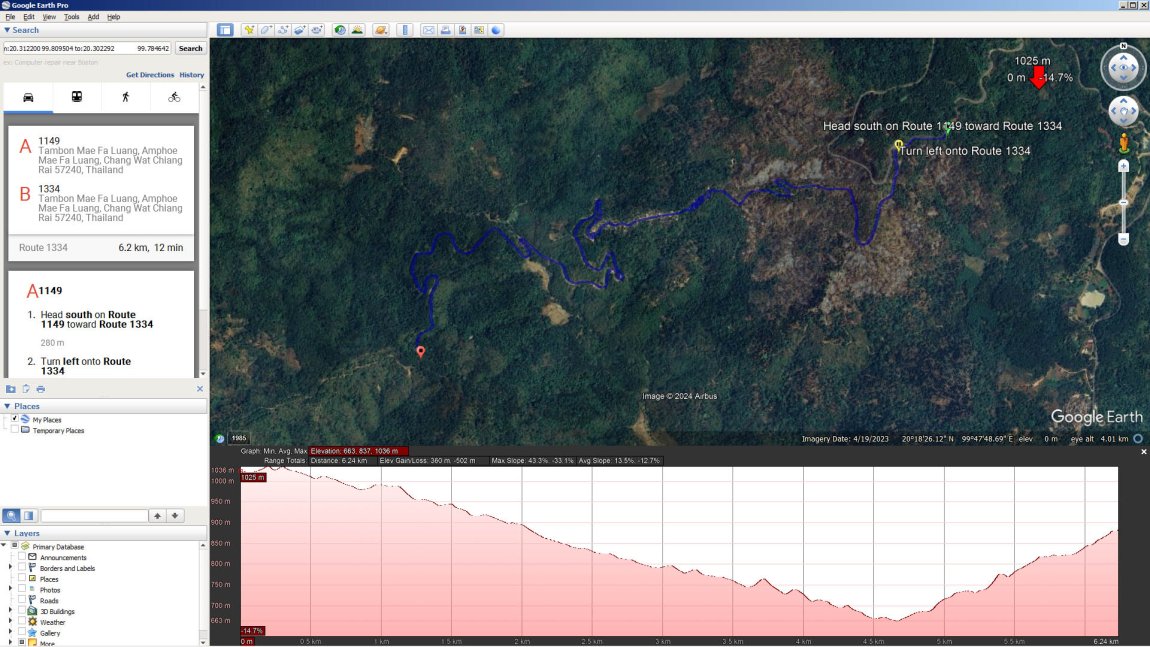Screen dimensions: 1150x647
Task: Click the Search button
Action: coord(190,48)
